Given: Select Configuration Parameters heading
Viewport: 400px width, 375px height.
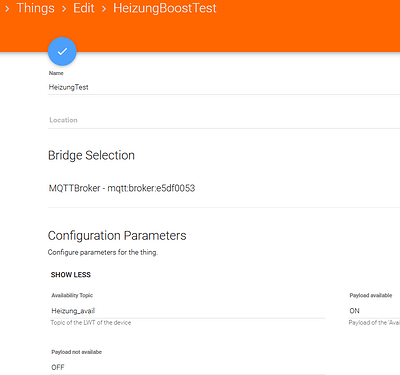Looking at the screenshot, I should (117, 236).
